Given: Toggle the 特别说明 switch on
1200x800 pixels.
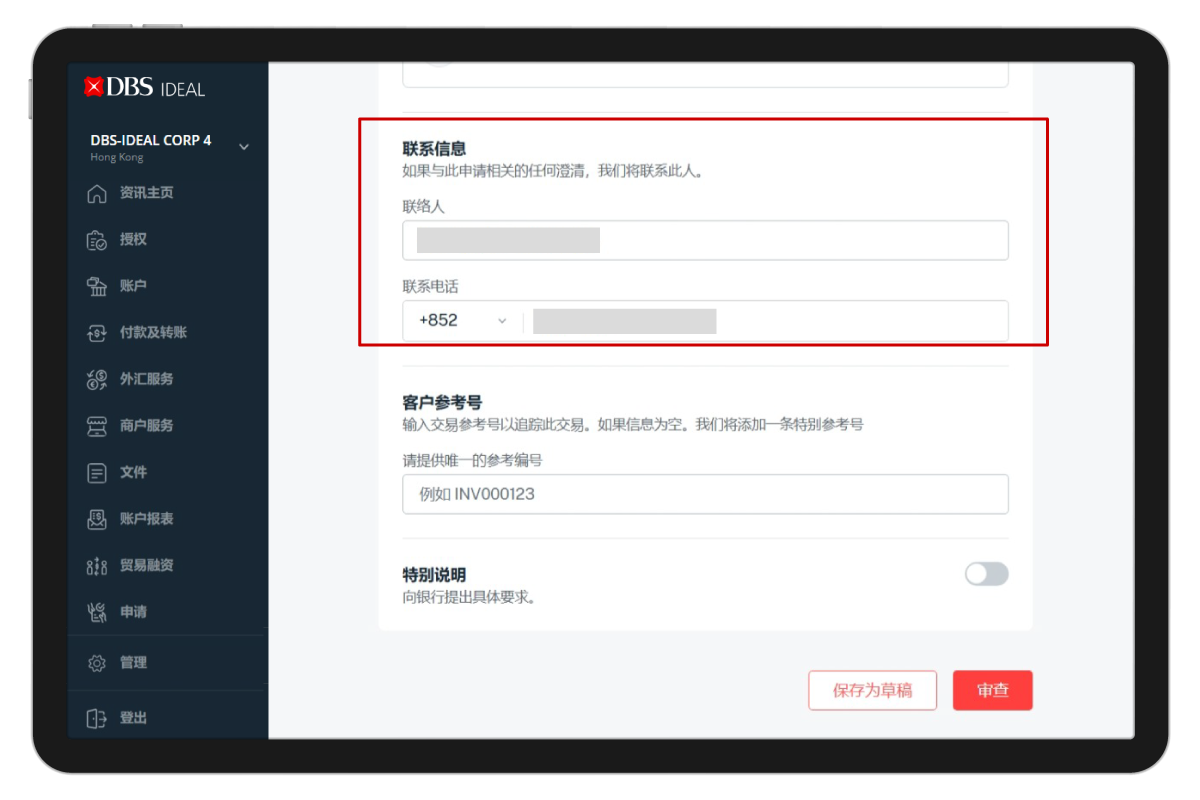Looking at the screenshot, I should coord(986,574).
